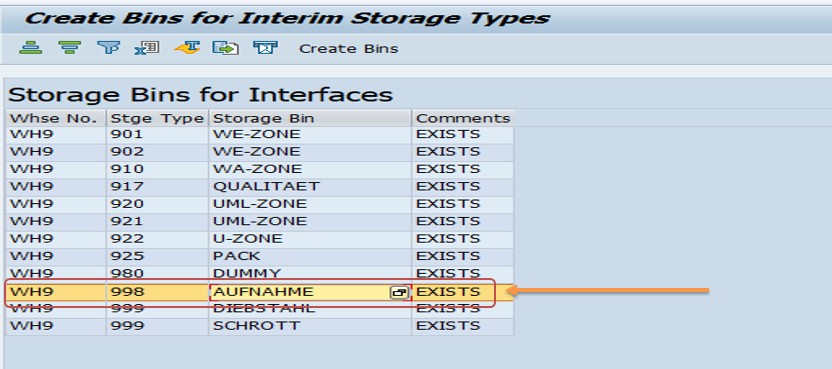Image resolution: width=832 pixels, height=369 pixels.
Task: Click the word processing export icon
Action: [x=187, y=48]
